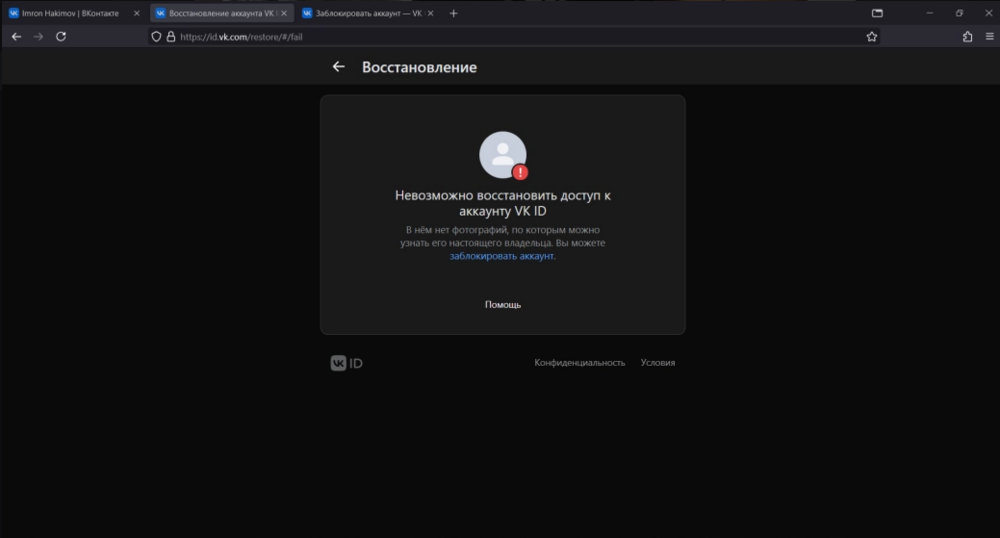The height and width of the screenshot is (538, 1000).
Task: Click the Восстановление page heading
Action: [x=419, y=67]
